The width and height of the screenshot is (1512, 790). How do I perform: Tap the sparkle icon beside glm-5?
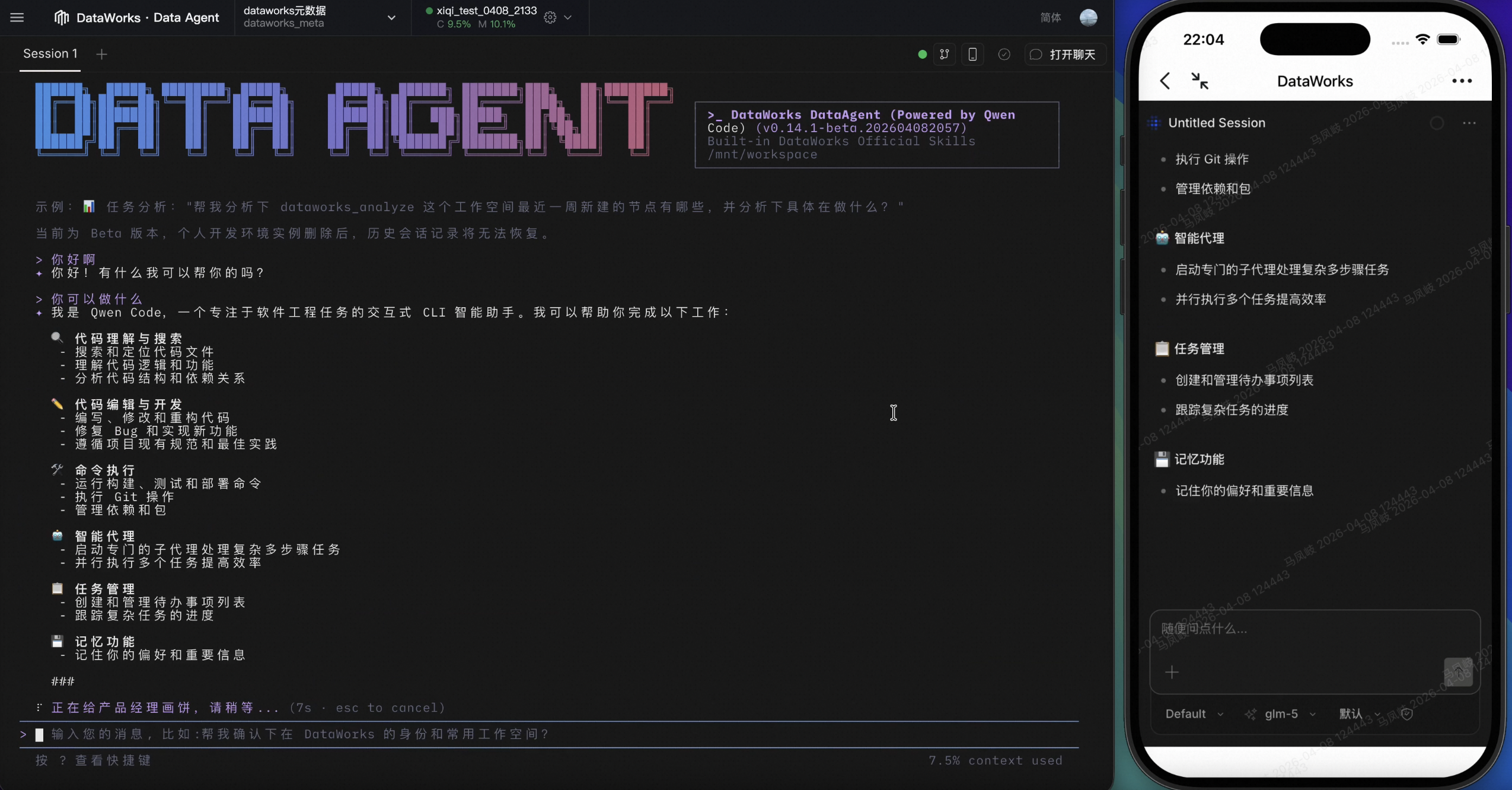coord(1251,714)
